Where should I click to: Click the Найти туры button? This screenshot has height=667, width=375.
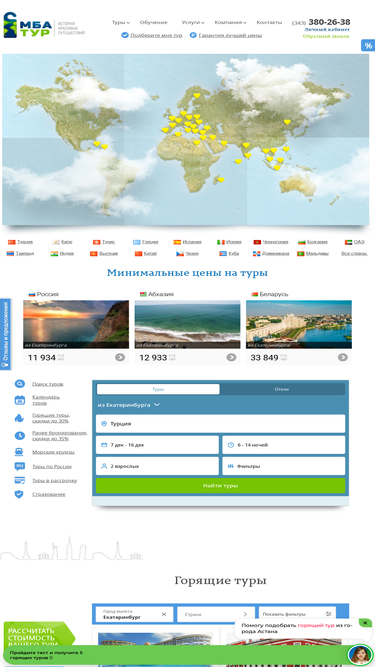pyautogui.click(x=220, y=485)
